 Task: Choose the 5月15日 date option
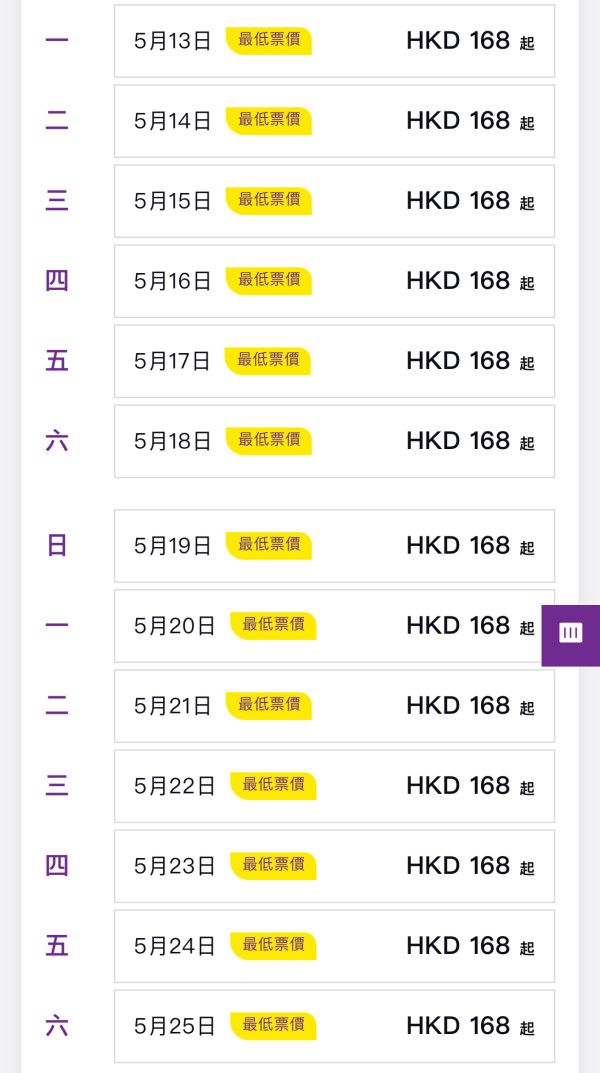pyautogui.click(x=333, y=201)
